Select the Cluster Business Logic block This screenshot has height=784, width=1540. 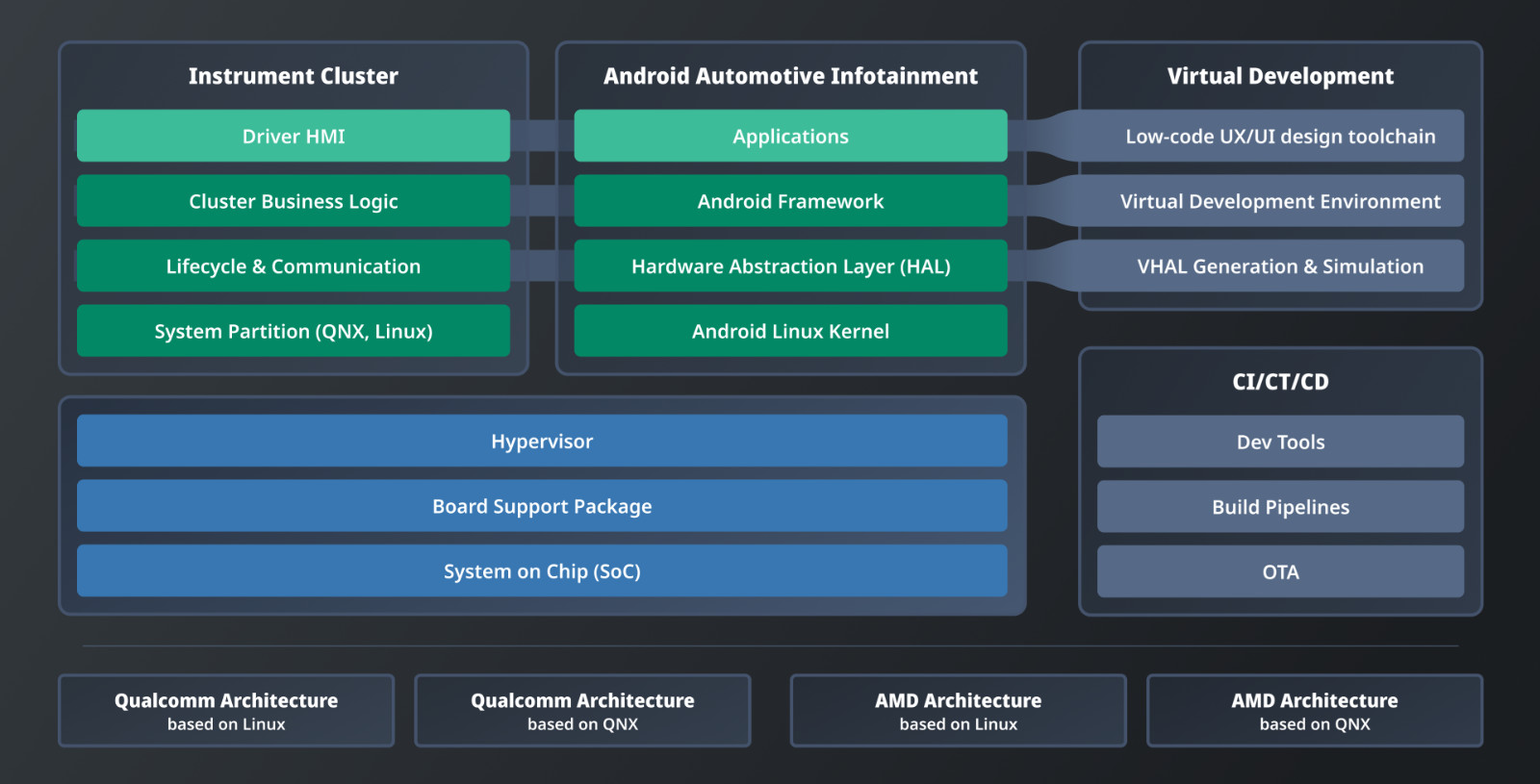tap(293, 201)
